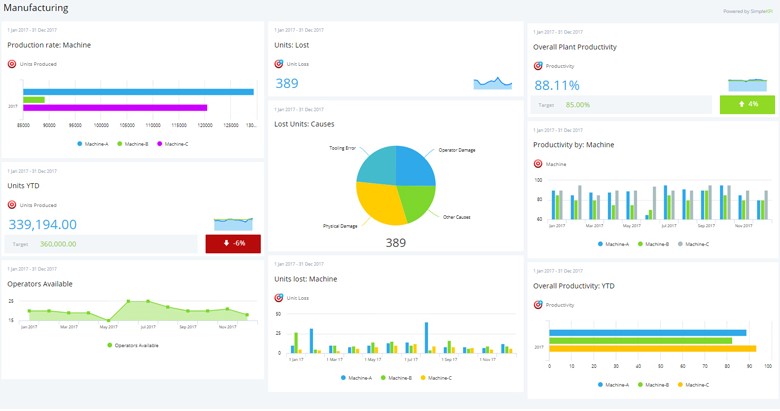This screenshot has height=411, width=780.
Task: Toggle Machine-A legend in Productivity by: Machine chart
Action: (x=613, y=244)
